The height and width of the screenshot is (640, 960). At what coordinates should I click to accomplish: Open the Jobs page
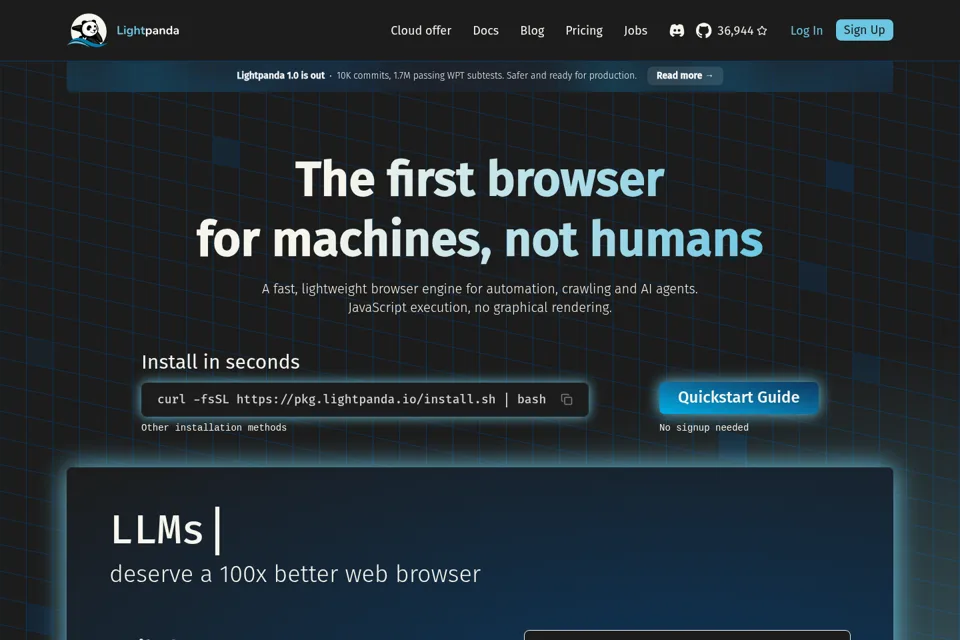(636, 31)
